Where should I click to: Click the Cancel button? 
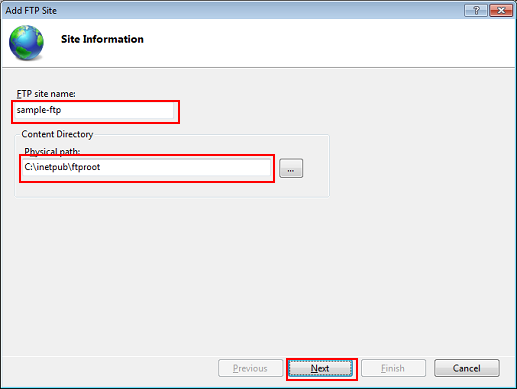[x=467, y=368]
